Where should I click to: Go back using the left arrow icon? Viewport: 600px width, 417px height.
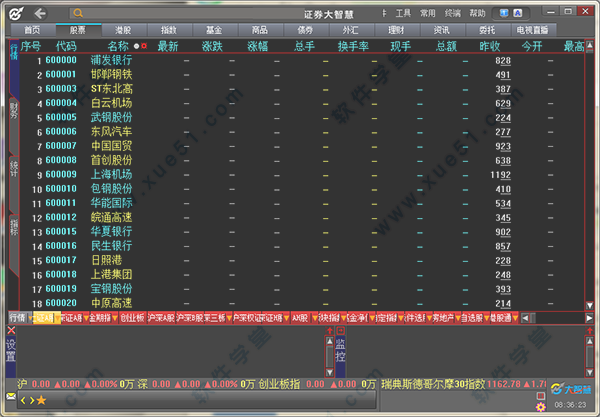click(40, 14)
